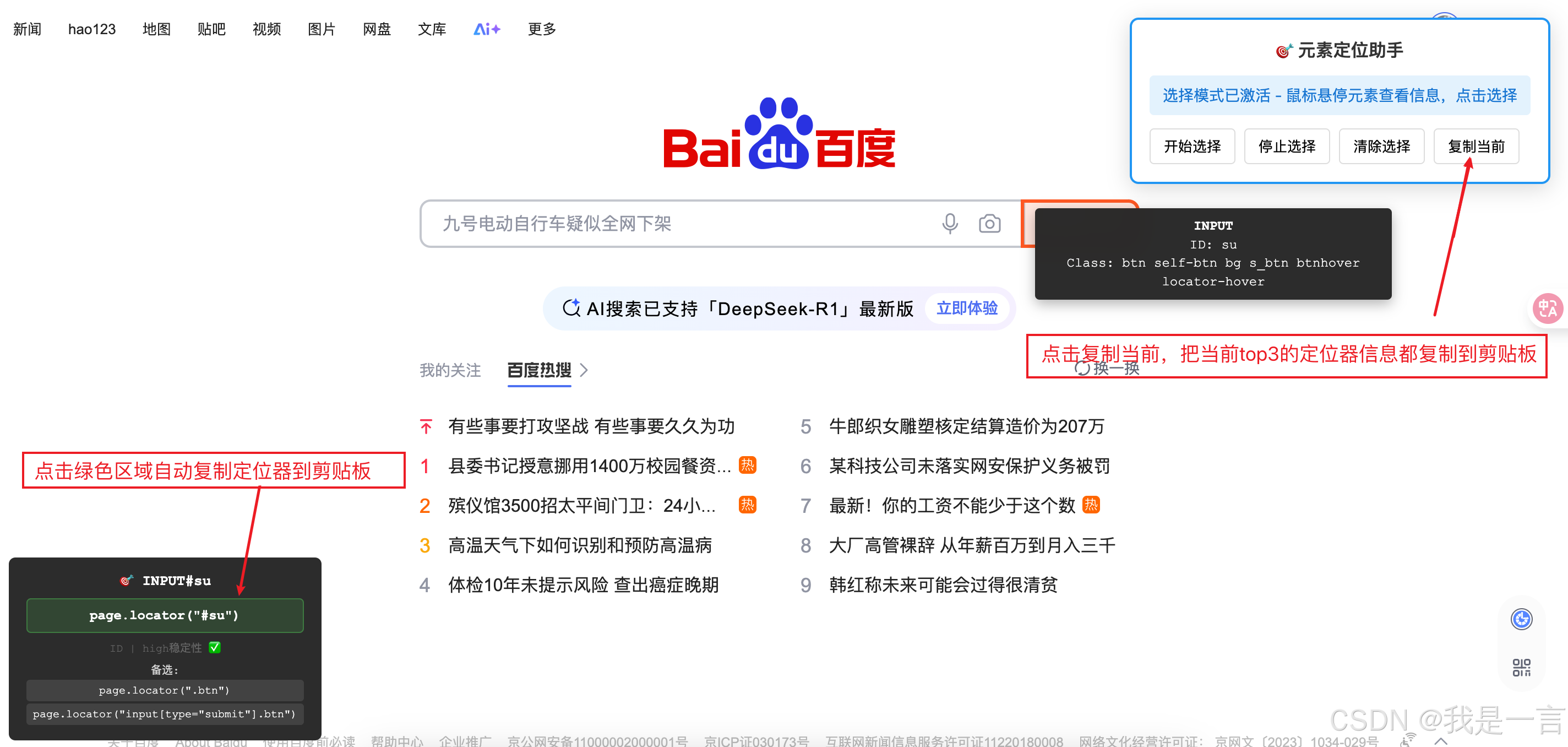Image resolution: width=1568 pixels, height=747 pixels.
Task: Copy the green page.locator("#su") locator
Action: [165, 615]
